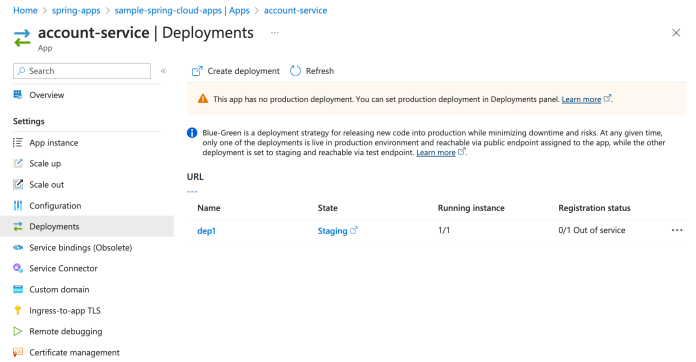Image resolution: width=696 pixels, height=362 pixels.
Task: Click account-service breadcrumb link
Action: click(296, 10)
